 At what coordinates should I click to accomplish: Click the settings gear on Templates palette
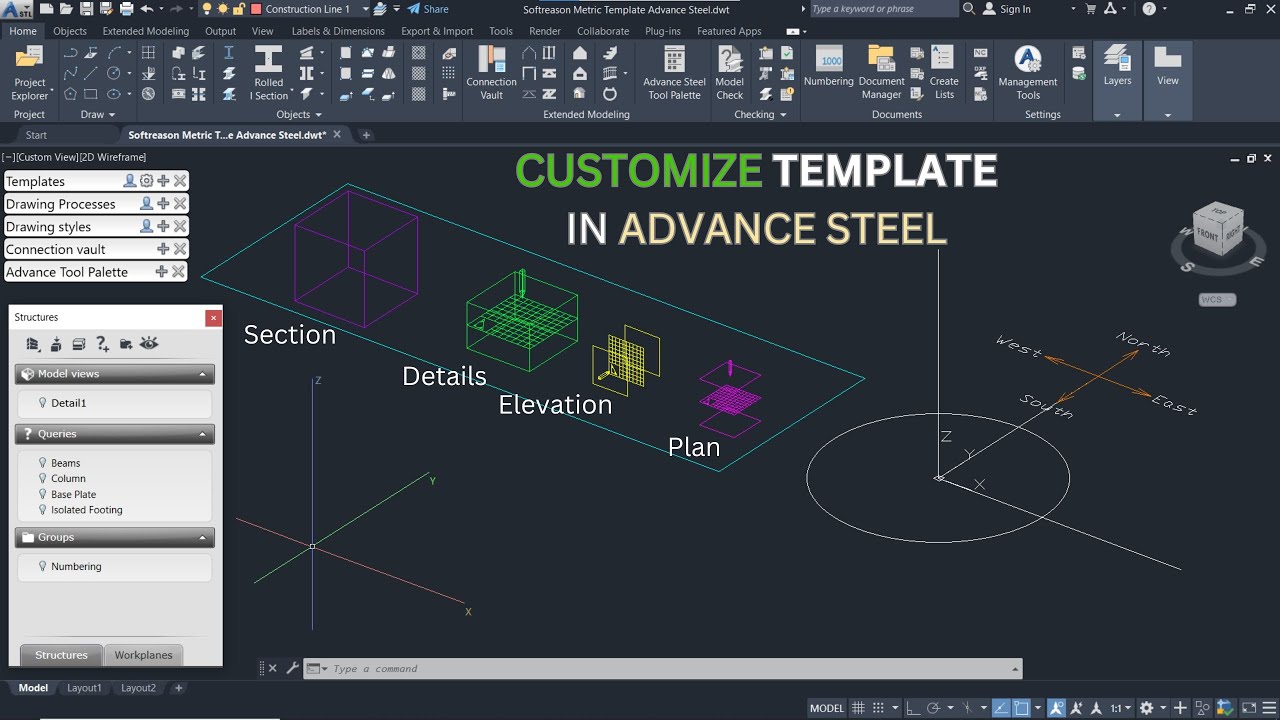[x=146, y=181]
